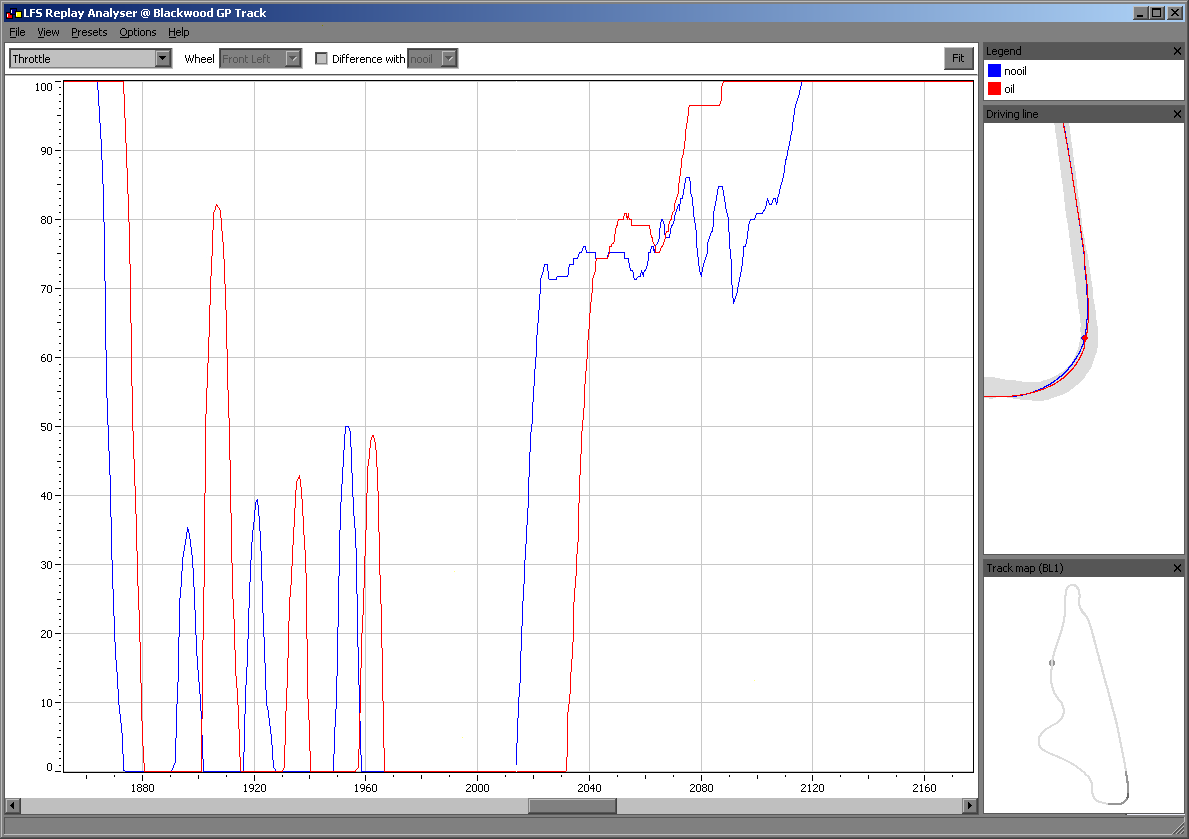1189x839 pixels.
Task: Click the Driving line panel title
Action: 1012,114
